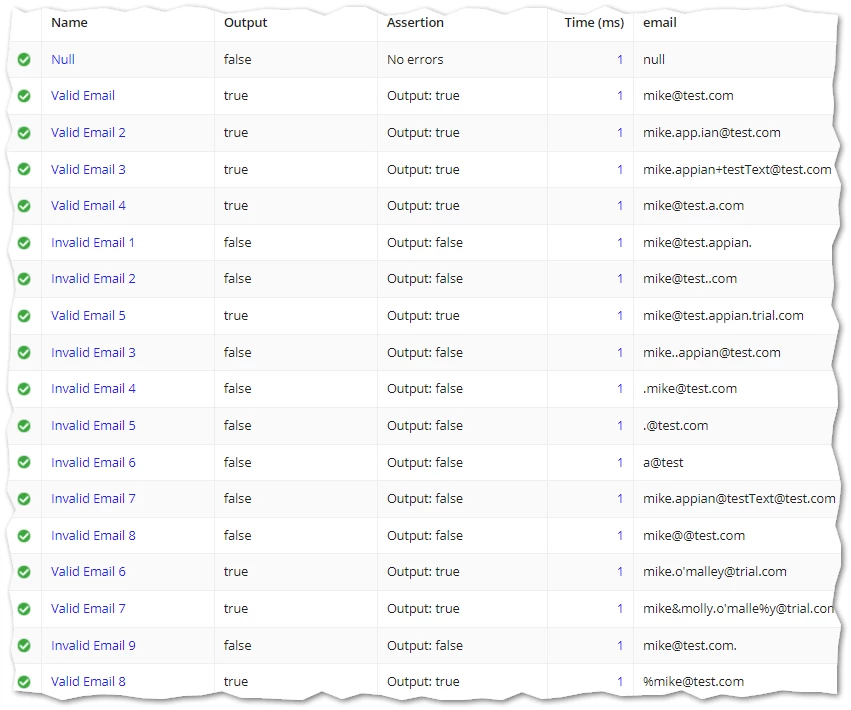851x710 pixels.
Task: Click the pass icon for Invalid Email 9
Action: point(24,645)
